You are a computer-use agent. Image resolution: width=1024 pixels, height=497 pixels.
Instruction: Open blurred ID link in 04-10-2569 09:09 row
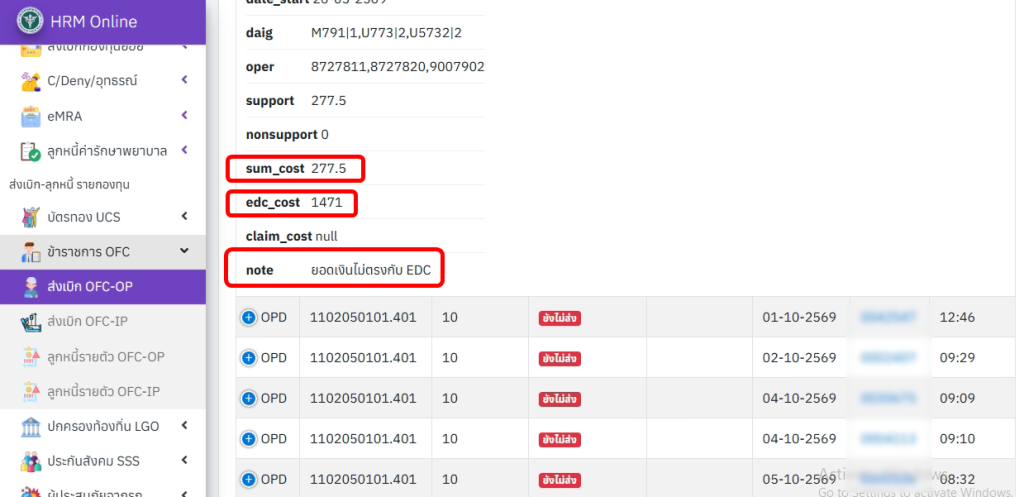888,398
